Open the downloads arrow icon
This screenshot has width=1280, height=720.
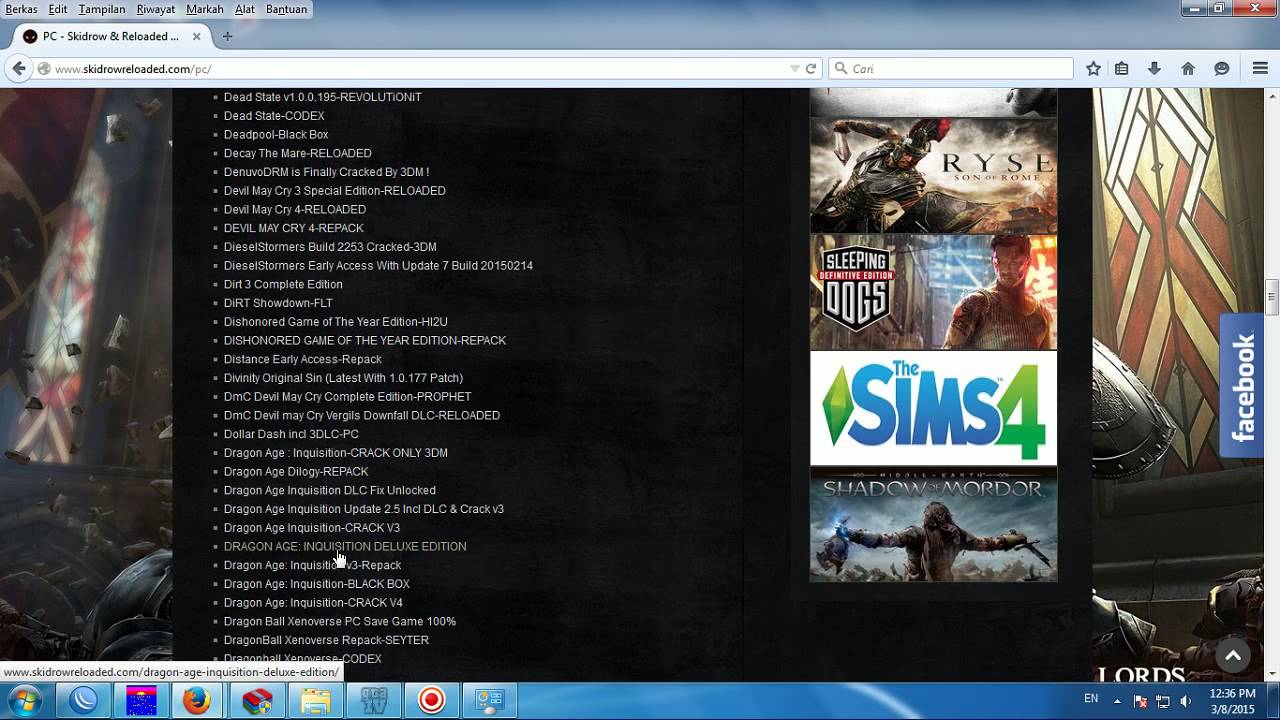pyautogui.click(x=1154, y=69)
